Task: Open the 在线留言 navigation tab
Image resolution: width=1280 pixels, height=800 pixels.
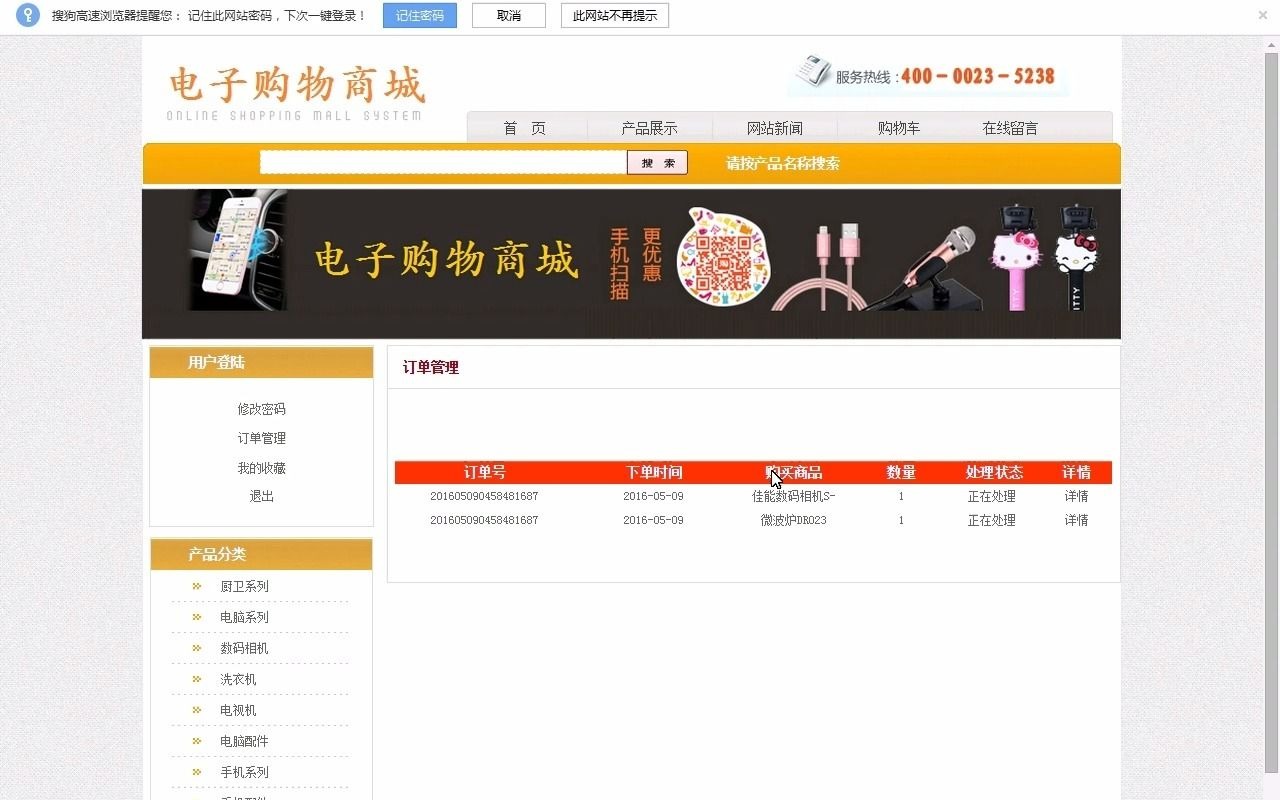Action: click(x=1010, y=128)
